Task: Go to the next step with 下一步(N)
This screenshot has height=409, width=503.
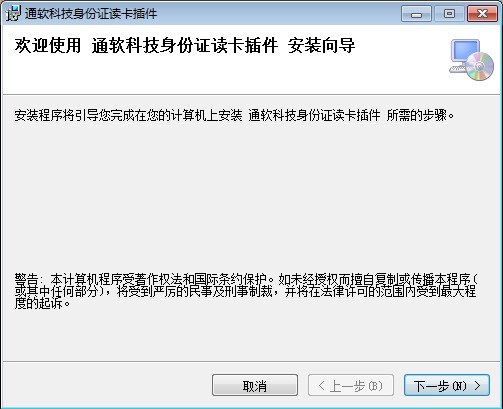Action: tap(447, 386)
